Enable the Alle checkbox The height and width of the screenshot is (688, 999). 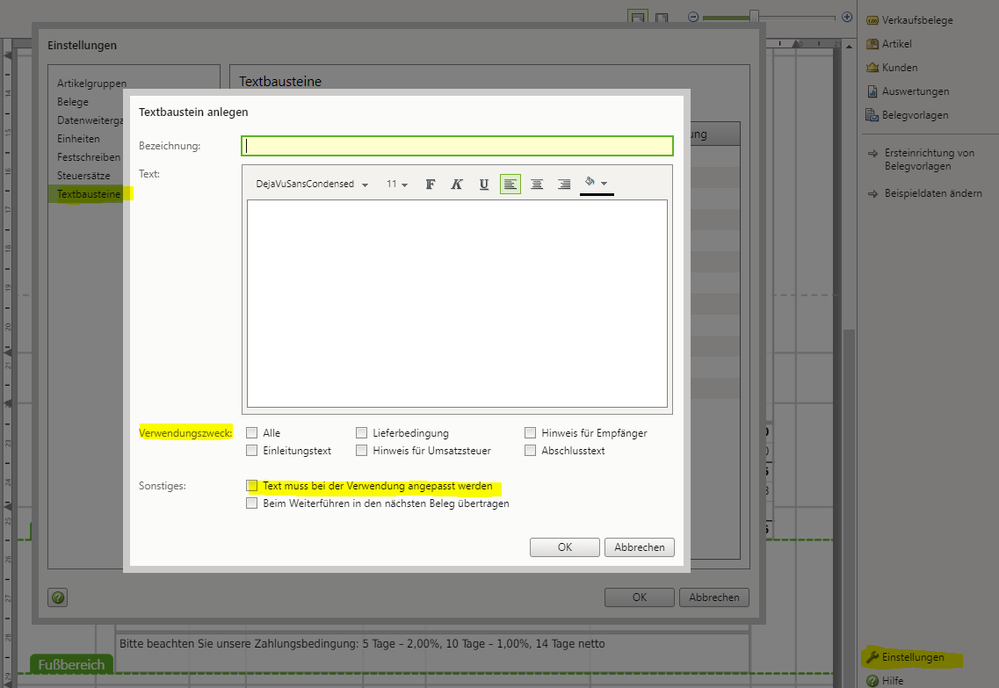(252, 433)
